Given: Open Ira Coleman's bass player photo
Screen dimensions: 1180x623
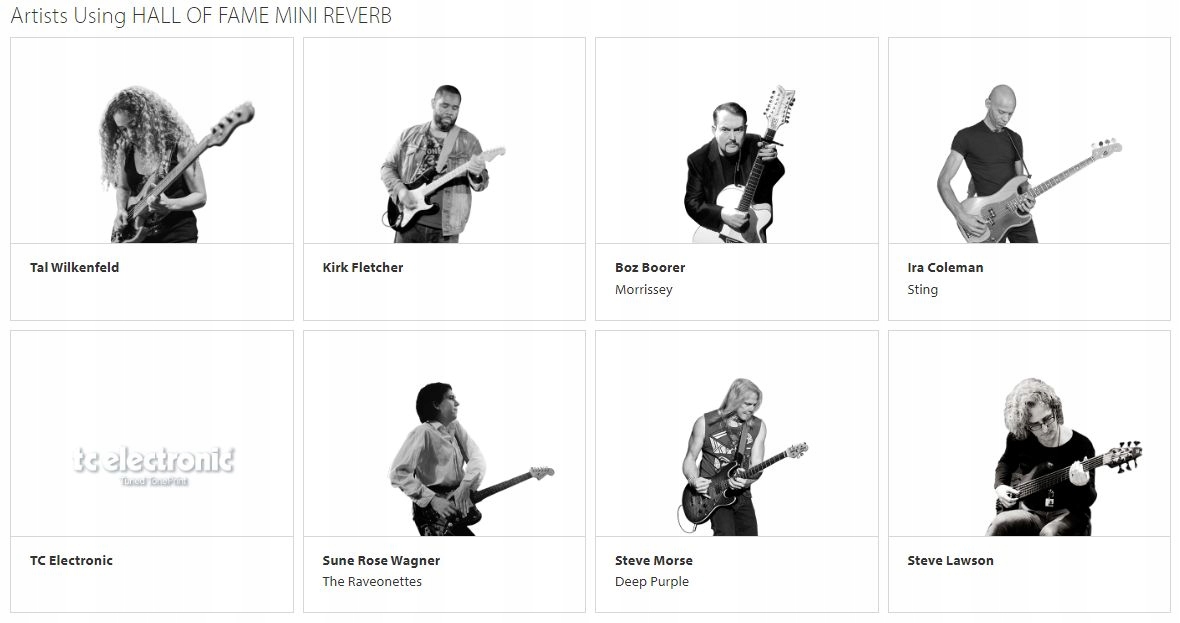Looking at the screenshot, I should coord(1029,141).
